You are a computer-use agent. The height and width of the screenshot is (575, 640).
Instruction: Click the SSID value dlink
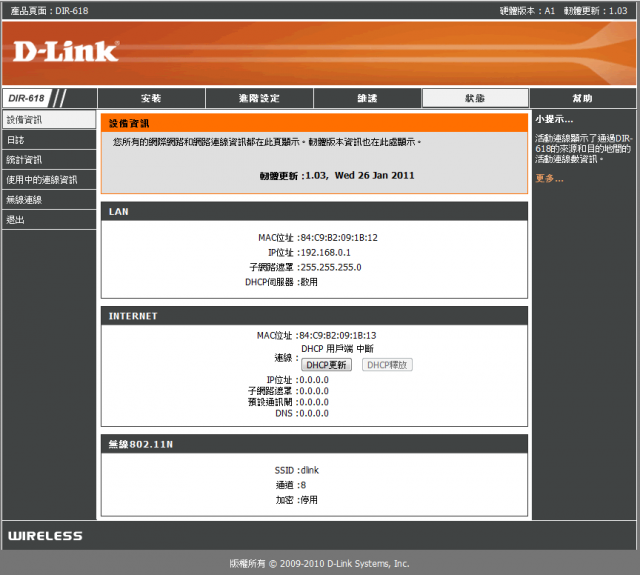[310, 470]
